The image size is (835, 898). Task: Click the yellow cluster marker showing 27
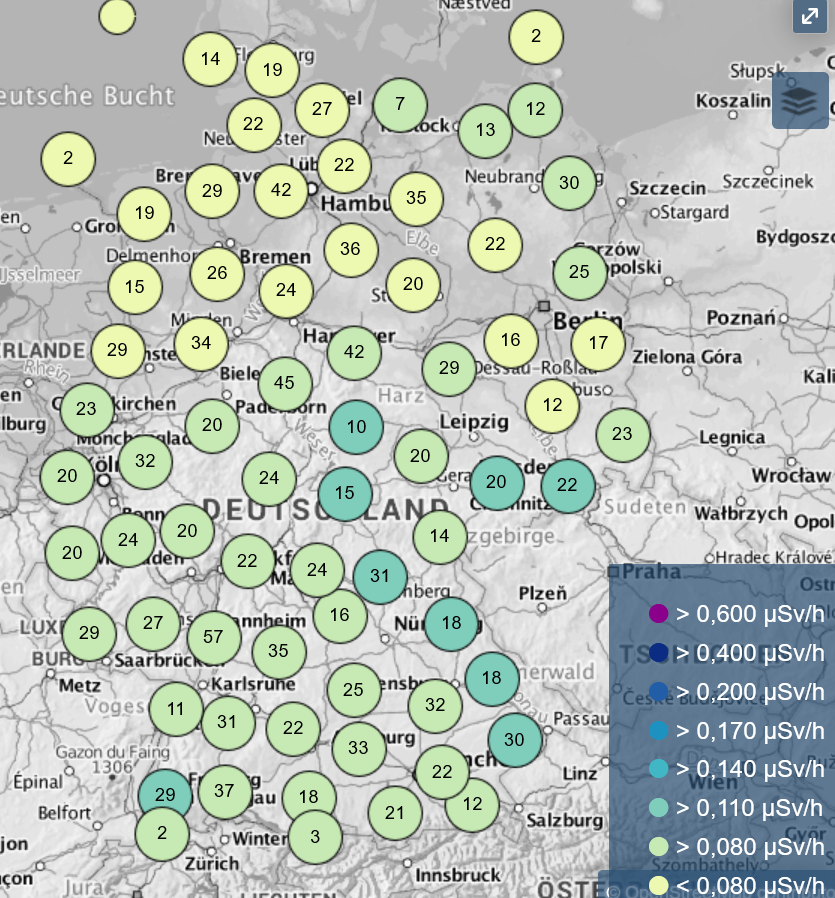[322, 109]
